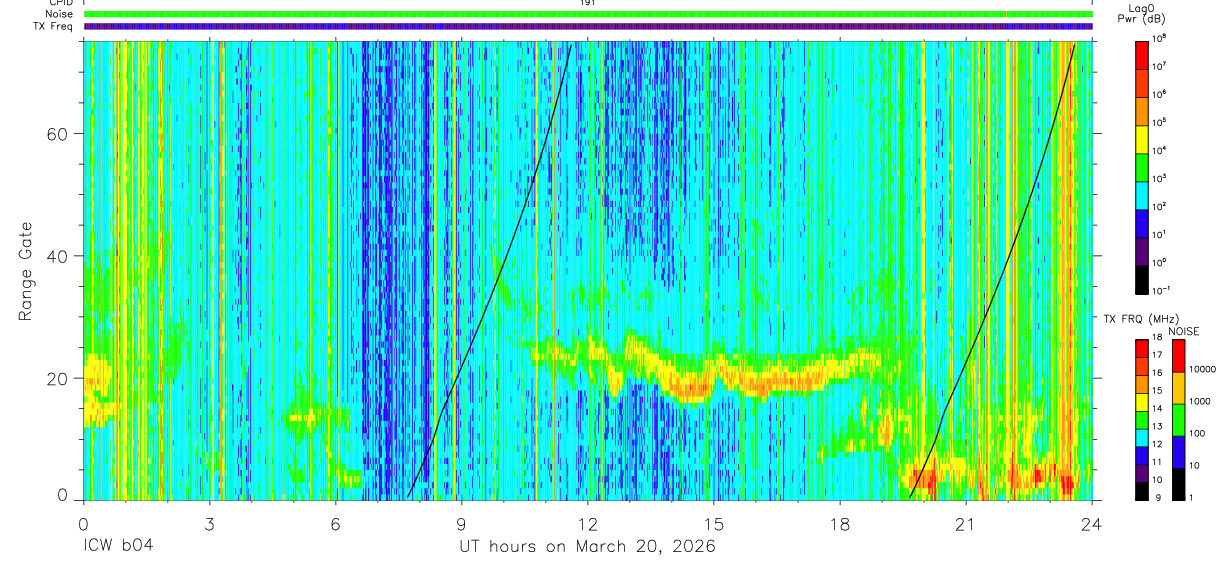
Task: Click the "TX FRQ (MHz)" colorbar title
Action: tap(1141, 318)
